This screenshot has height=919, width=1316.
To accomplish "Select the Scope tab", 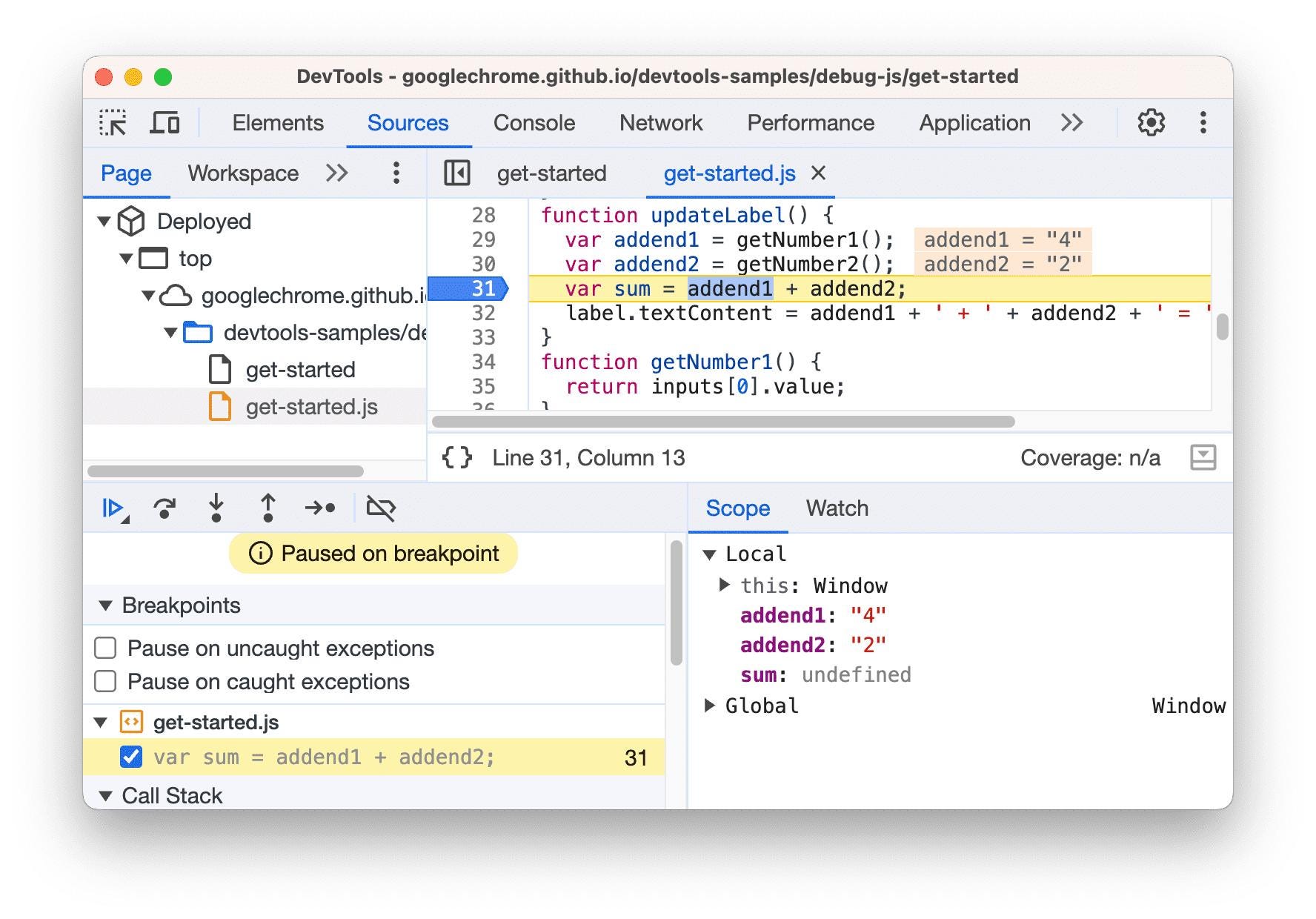I will click(738, 508).
